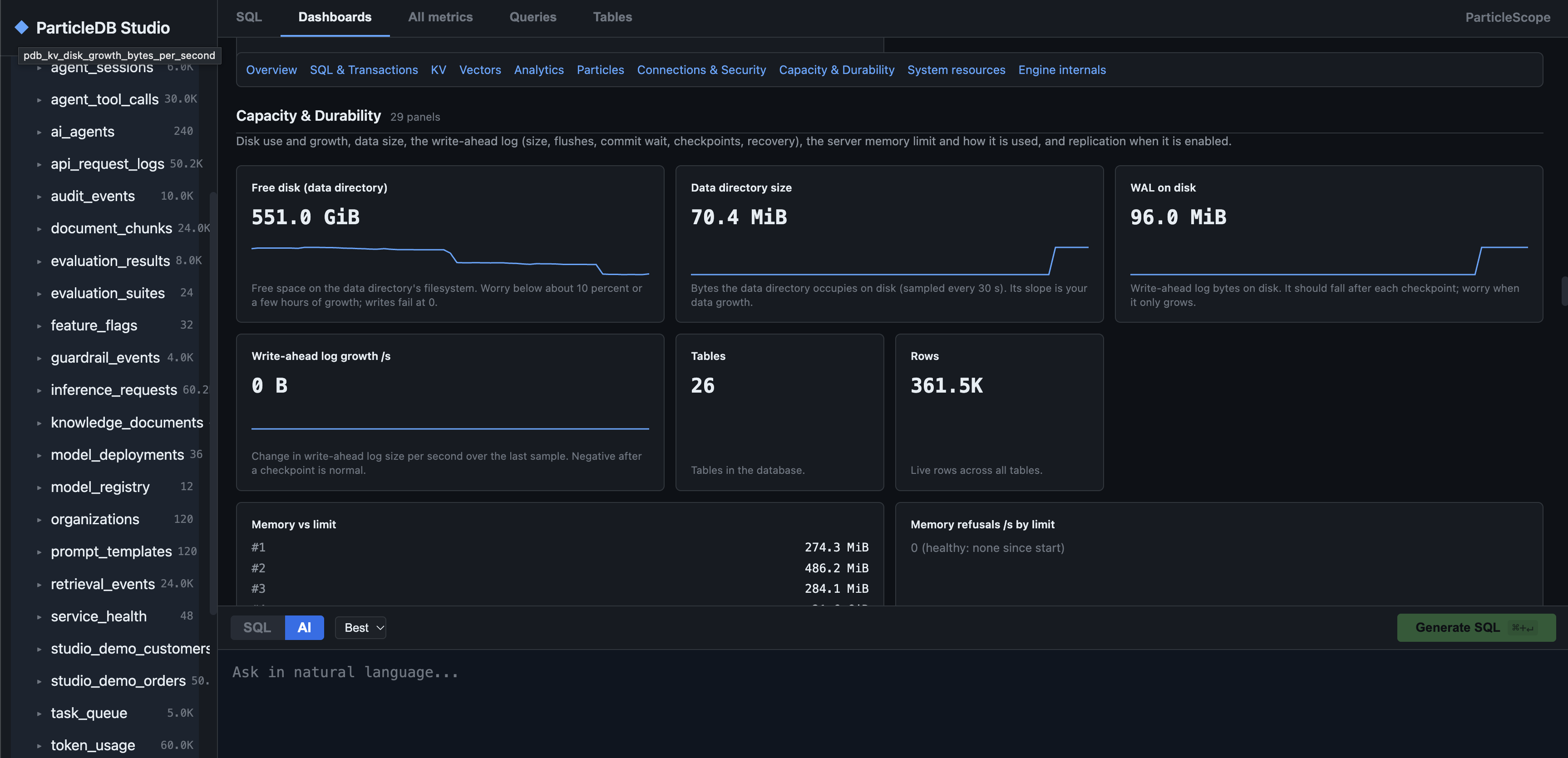1568x758 pixels.
Task: Click the 274.3 MiB memory row #1
Action: click(x=560, y=547)
